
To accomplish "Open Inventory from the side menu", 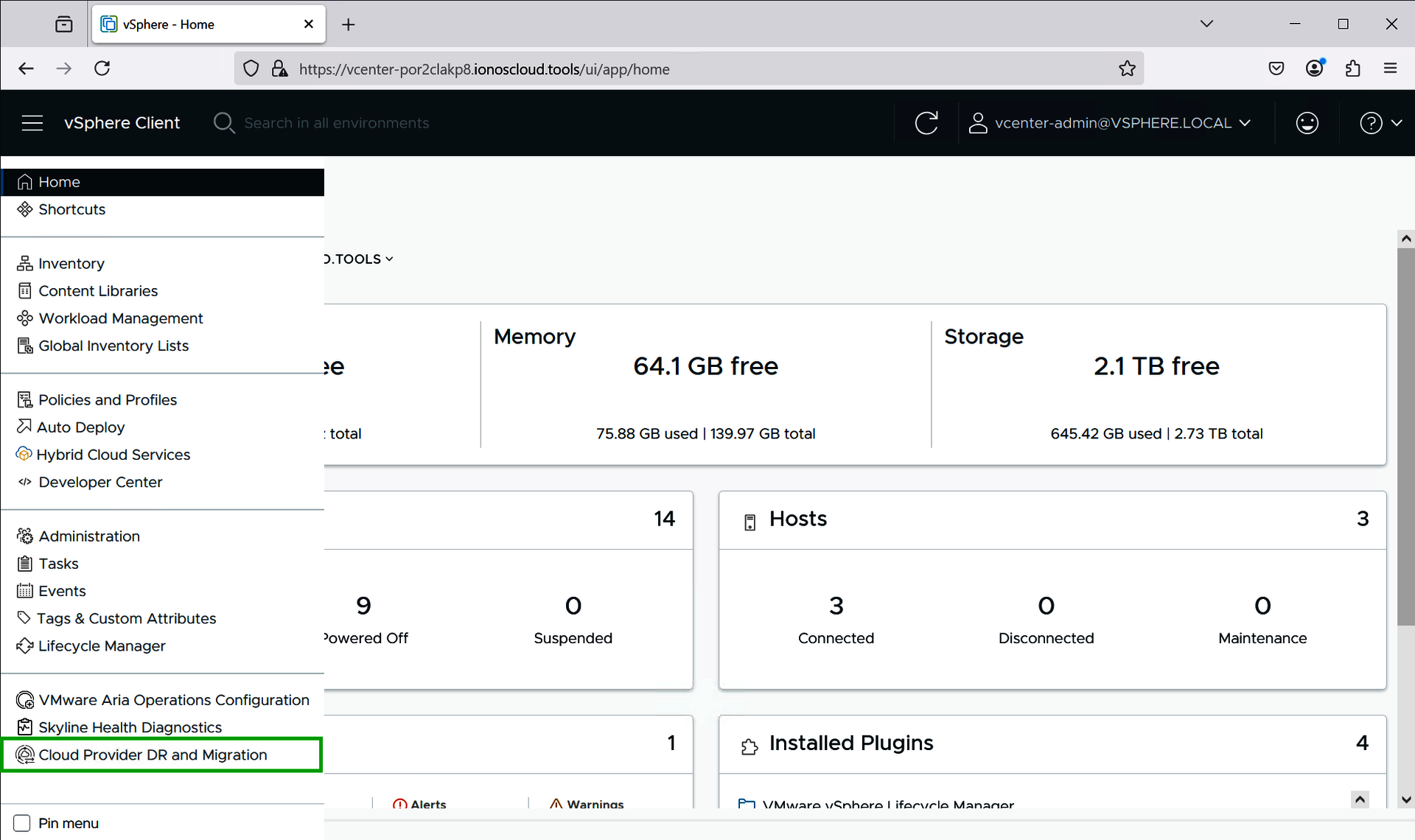I will pyautogui.click(x=71, y=264).
